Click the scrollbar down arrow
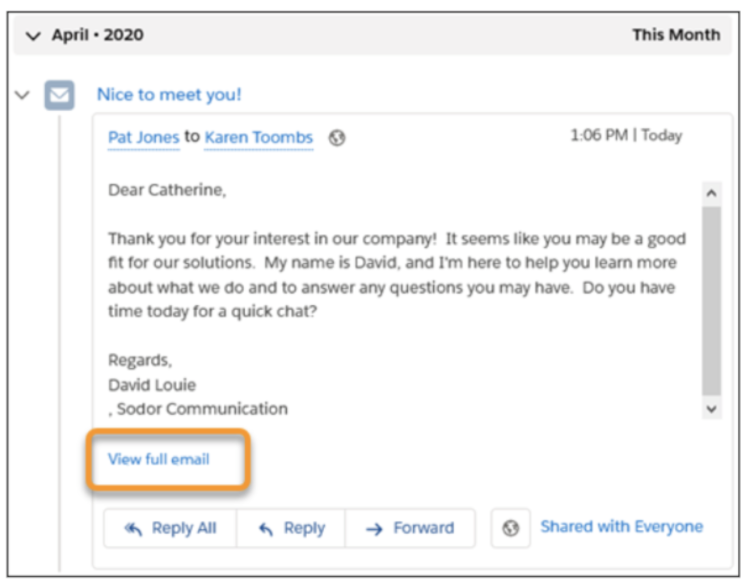Screen dimensions: 749x585 click(x=711, y=409)
